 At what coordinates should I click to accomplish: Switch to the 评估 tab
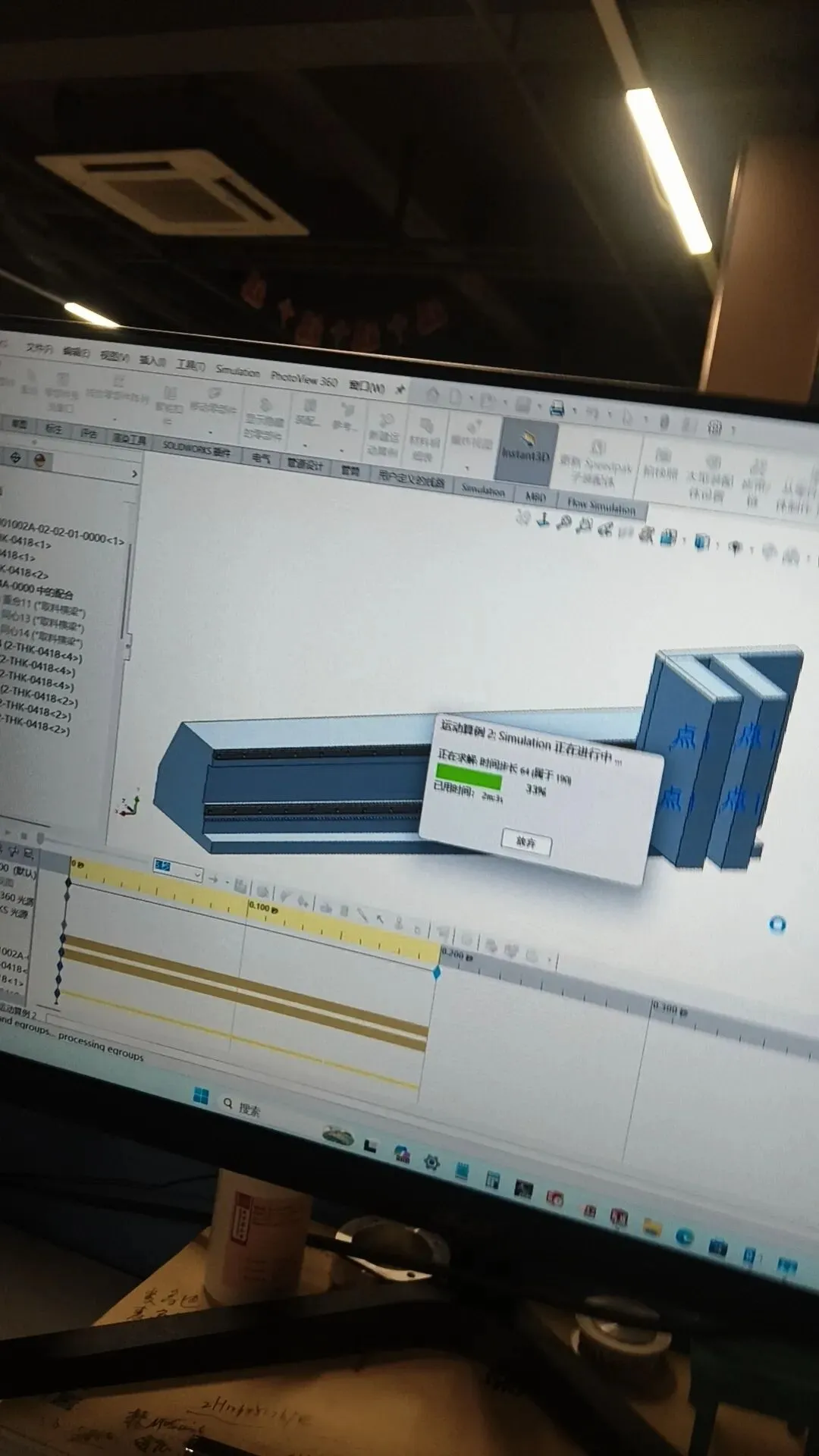(x=89, y=433)
